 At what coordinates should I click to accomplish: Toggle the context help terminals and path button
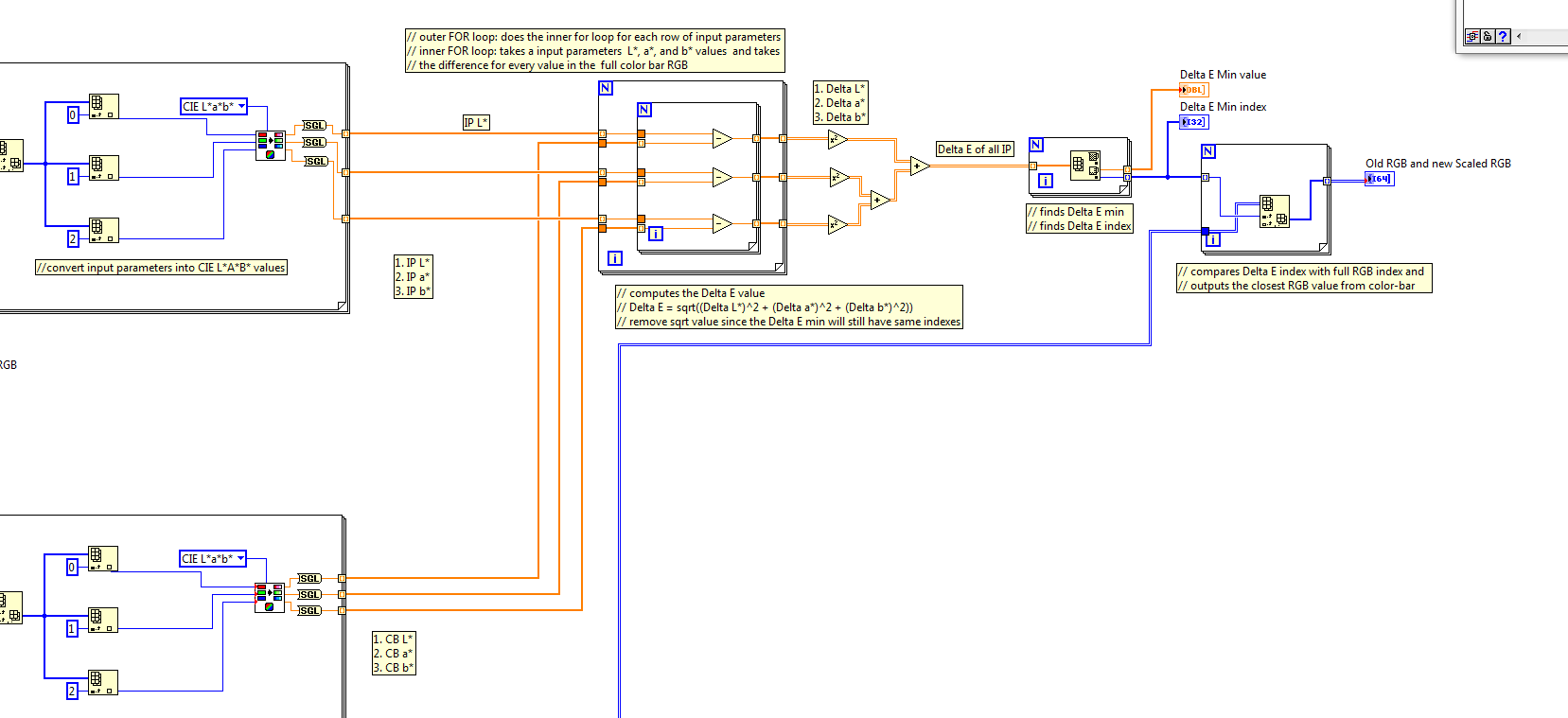(1472, 37)
